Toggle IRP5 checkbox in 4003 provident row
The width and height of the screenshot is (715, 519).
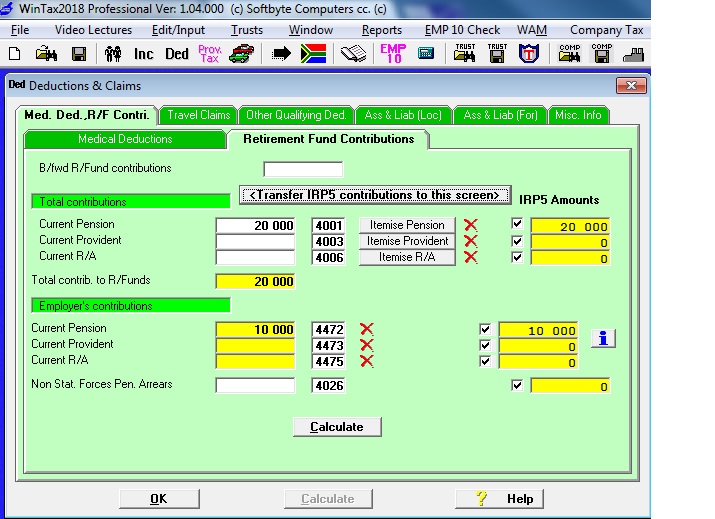(x=517, y=241)
